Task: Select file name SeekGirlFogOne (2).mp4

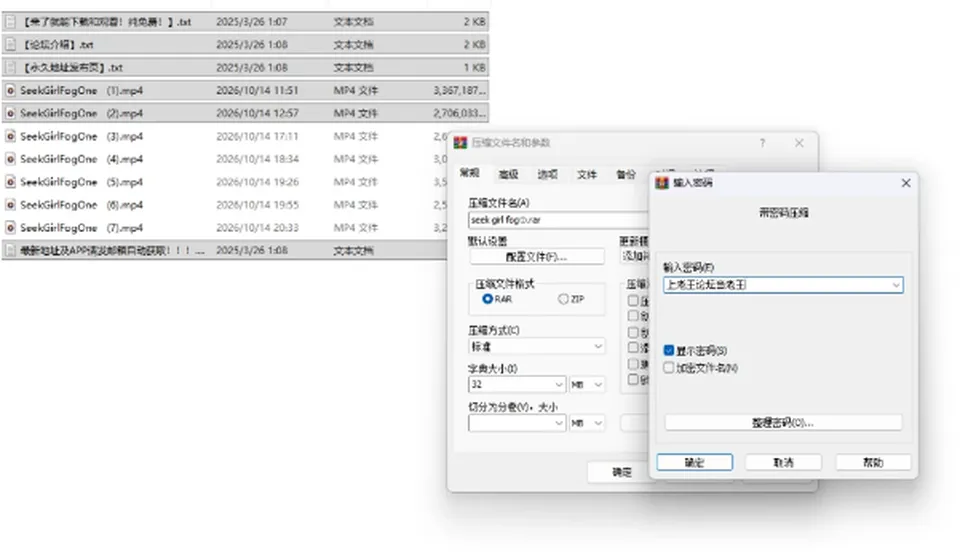Action: click(x=81, y=113)
